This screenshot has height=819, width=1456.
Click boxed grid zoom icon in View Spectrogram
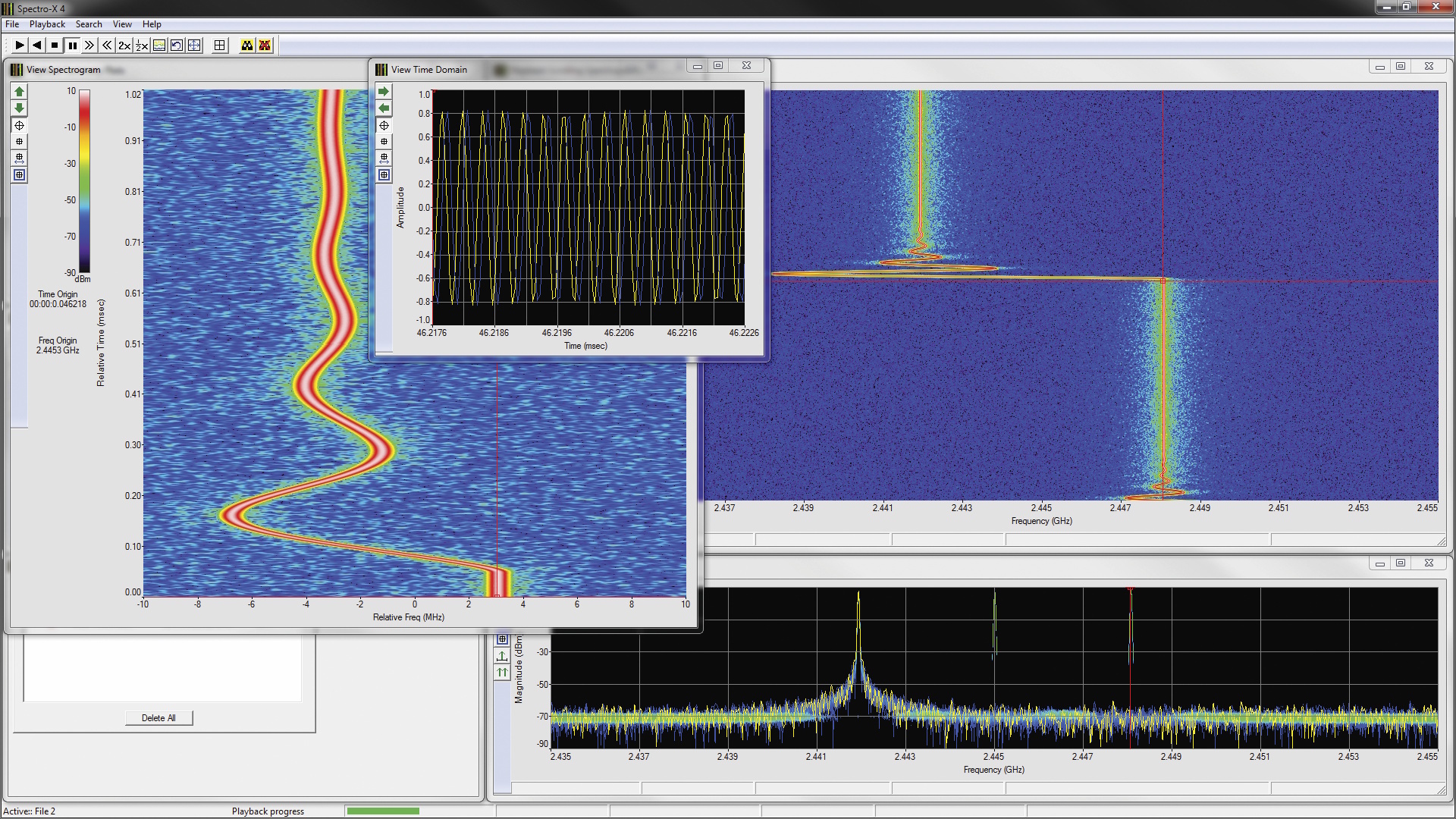[20, 175]
